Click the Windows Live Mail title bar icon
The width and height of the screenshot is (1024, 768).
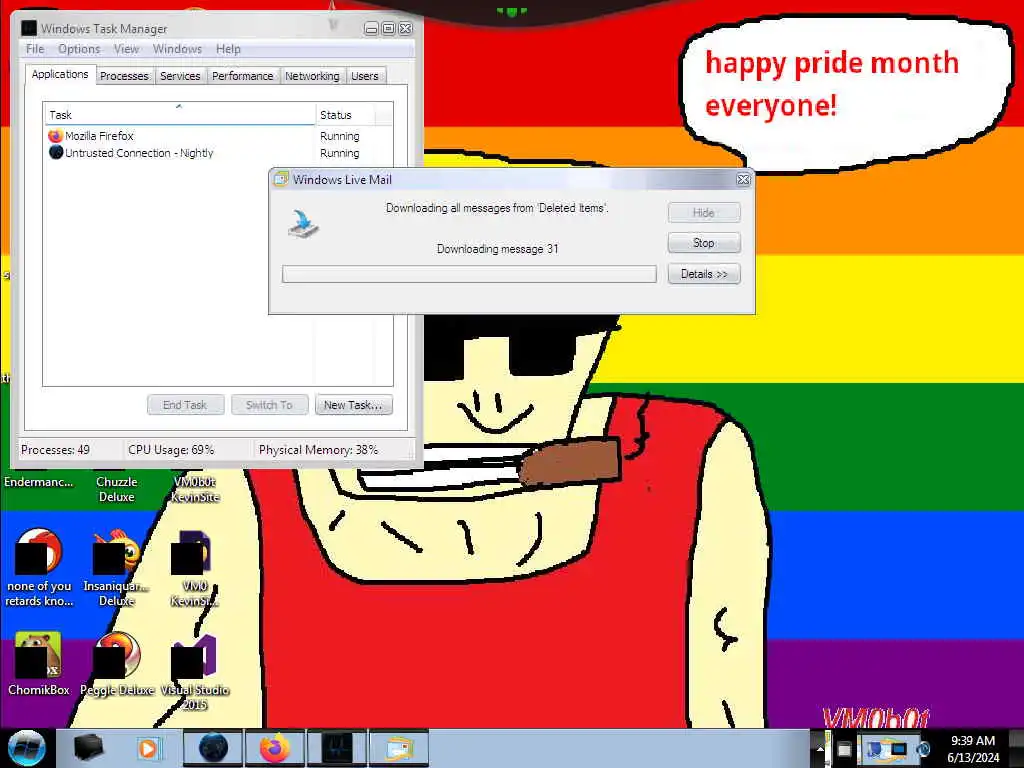[x=281, y=179]
